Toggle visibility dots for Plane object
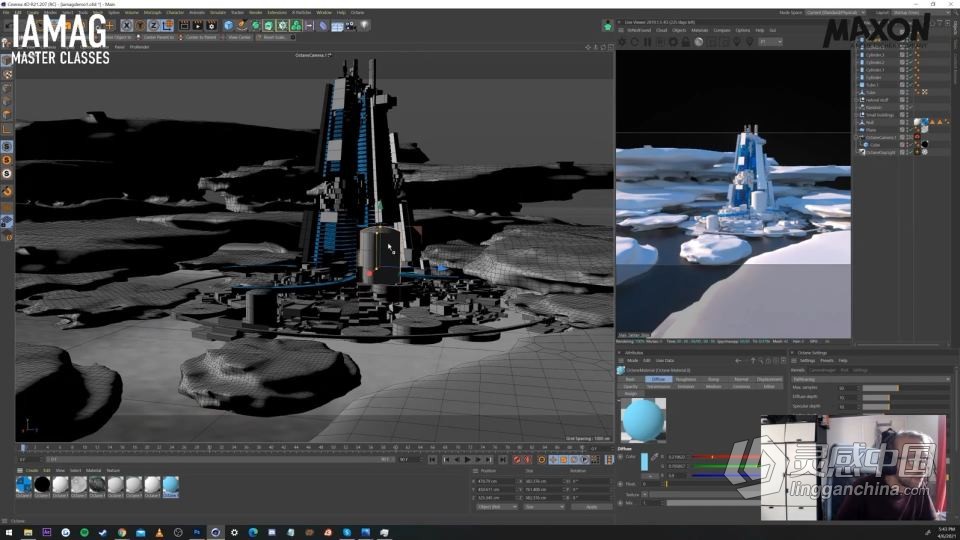The height and width of the screenshot is (540, 960). pos(908,130)
